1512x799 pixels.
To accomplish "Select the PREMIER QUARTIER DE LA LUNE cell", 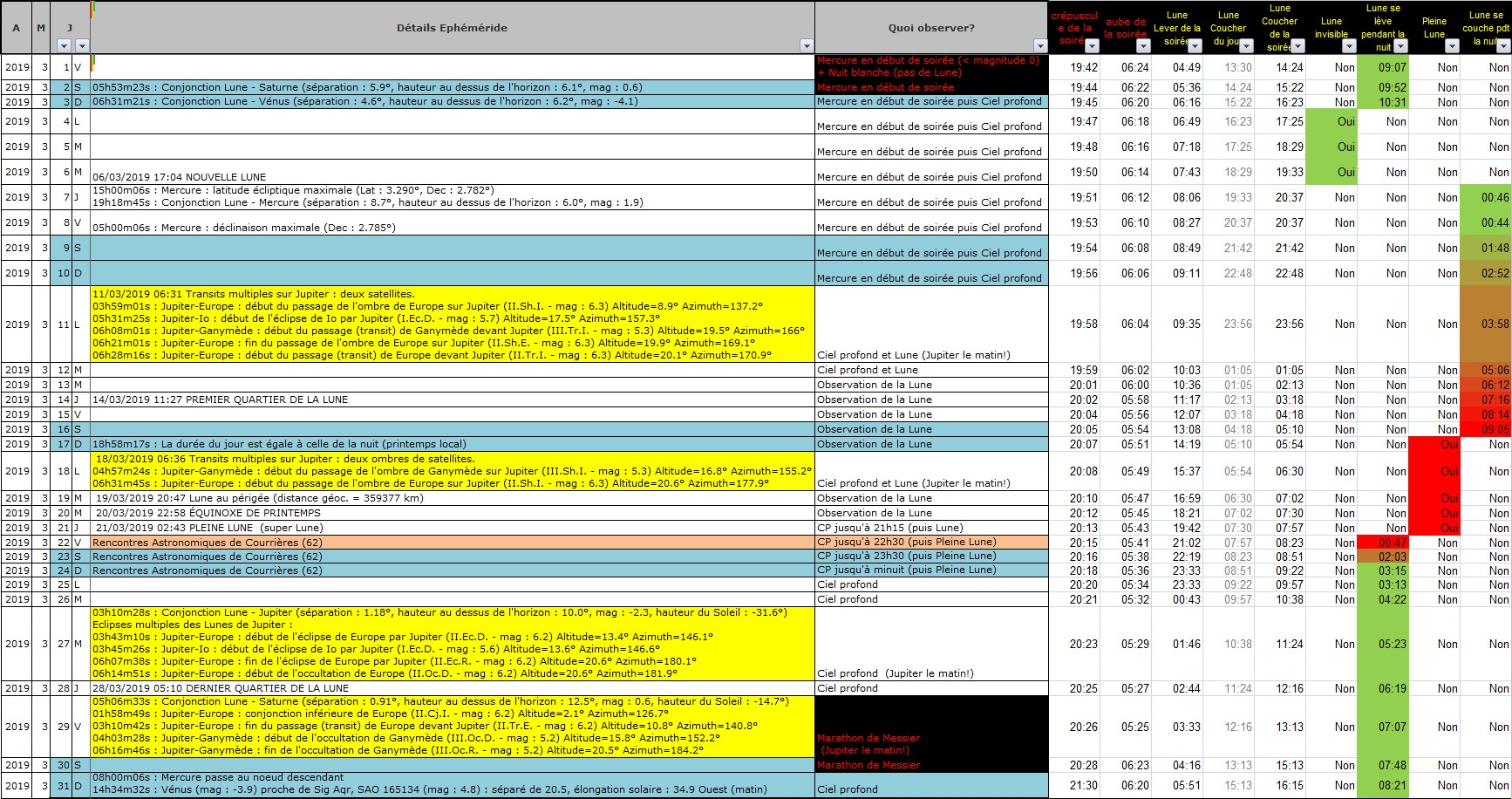I will click(x=453, y=399).
